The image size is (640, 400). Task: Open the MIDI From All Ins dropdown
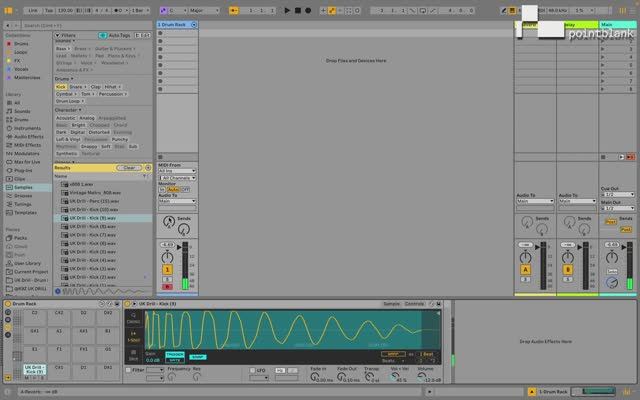coord(177,171)
